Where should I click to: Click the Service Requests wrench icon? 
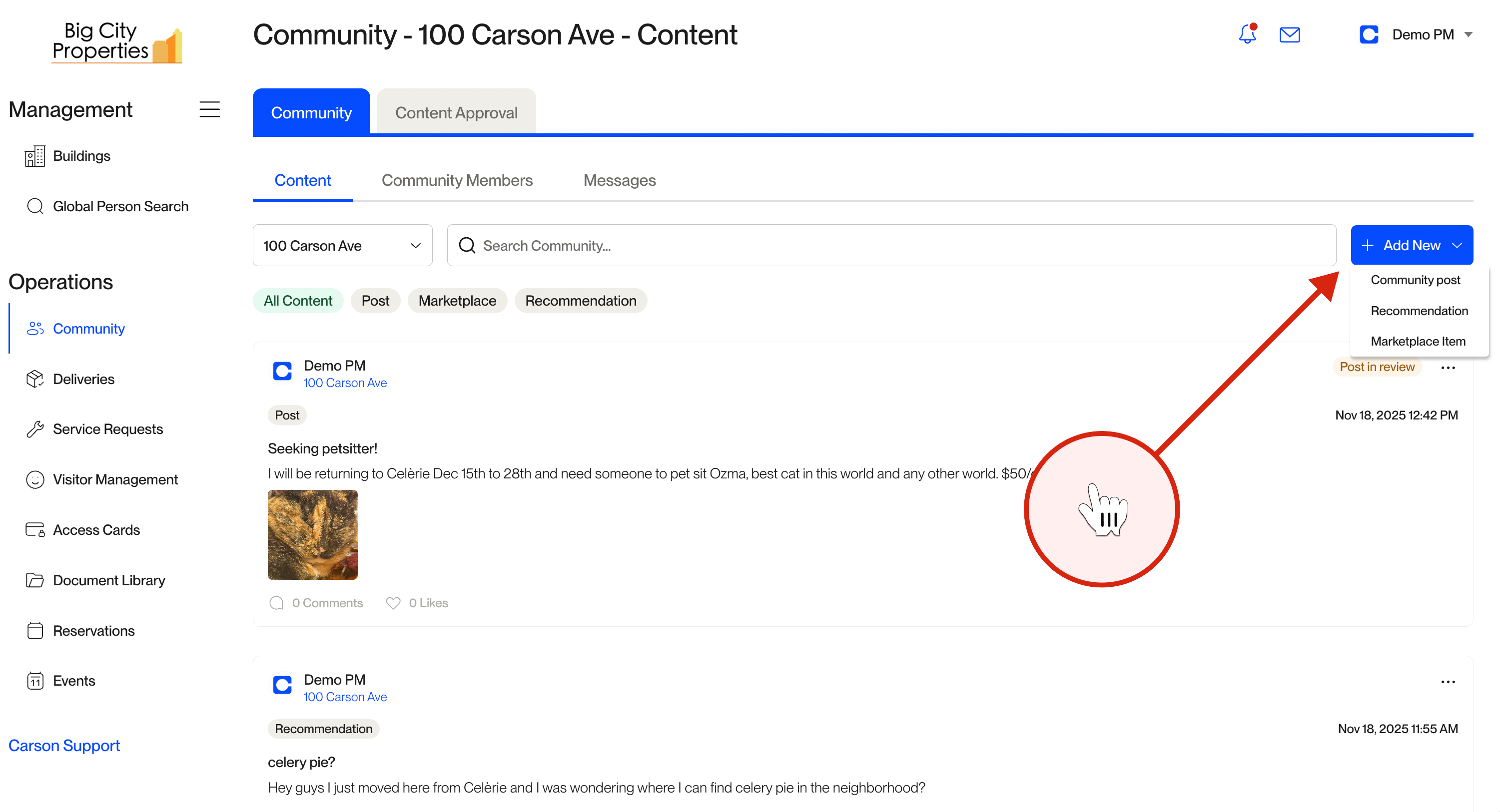point(35,429)
